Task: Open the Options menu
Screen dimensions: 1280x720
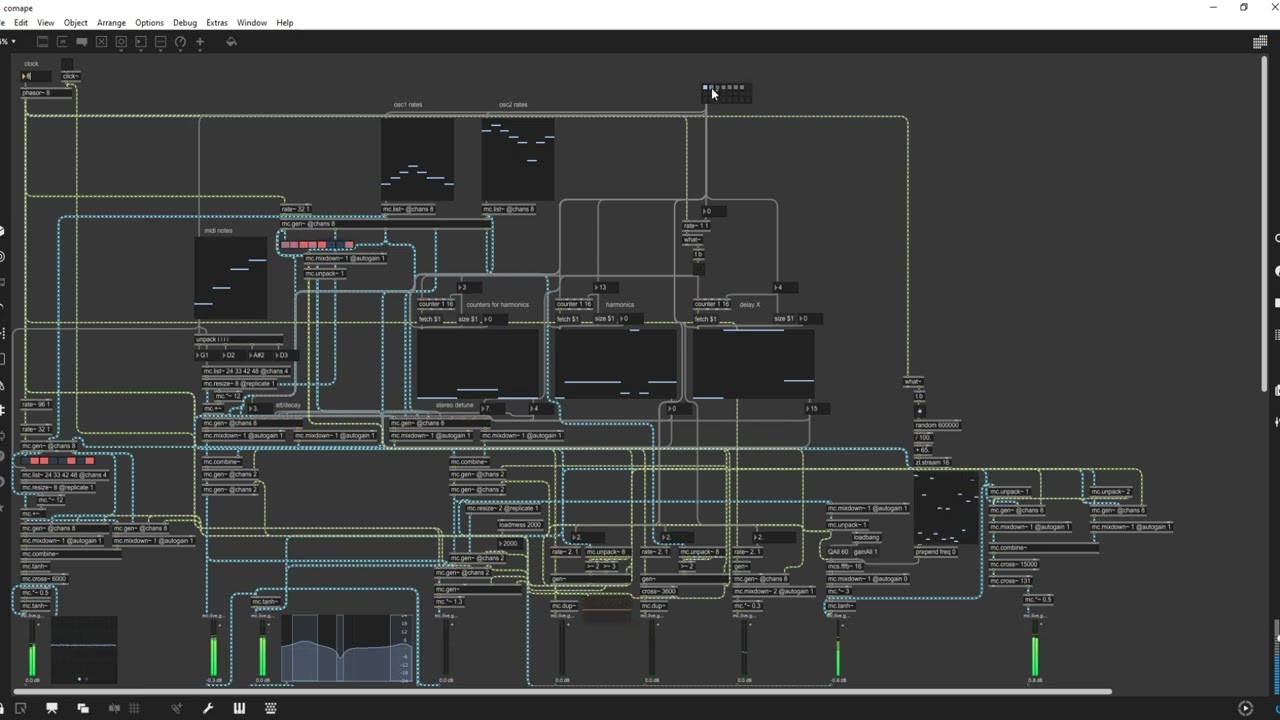Action: tap(149, 22)
